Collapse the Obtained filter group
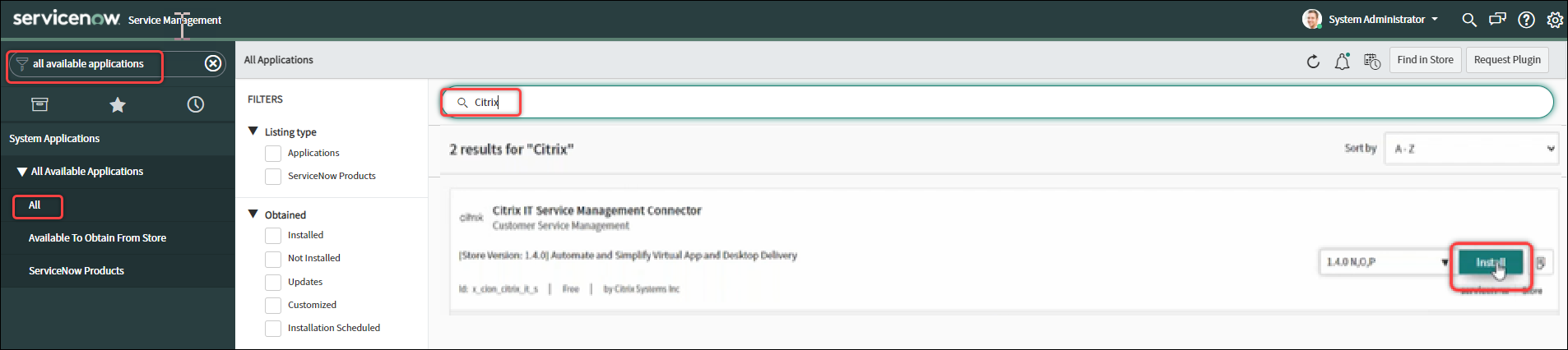This screenshot has height=350, width=1568. point(253,214)
